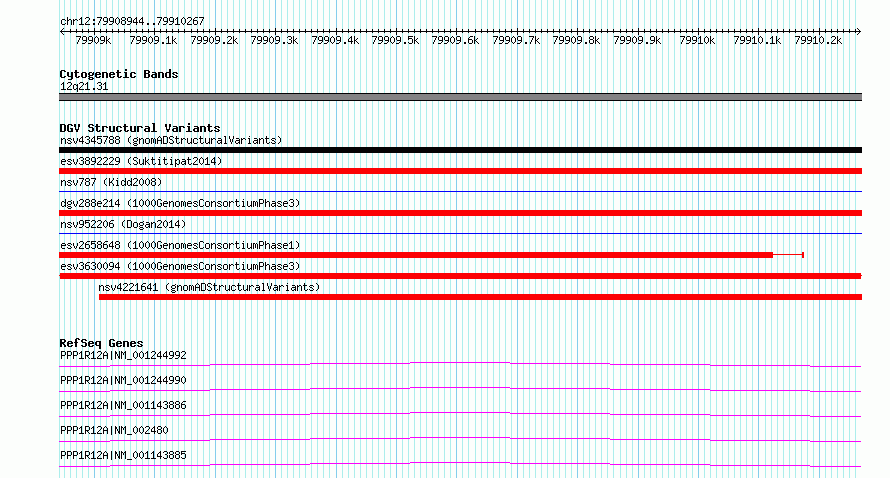Select the 79910k ruler tick label
Viewport: 890px width, 478px height.
[697, 40]
